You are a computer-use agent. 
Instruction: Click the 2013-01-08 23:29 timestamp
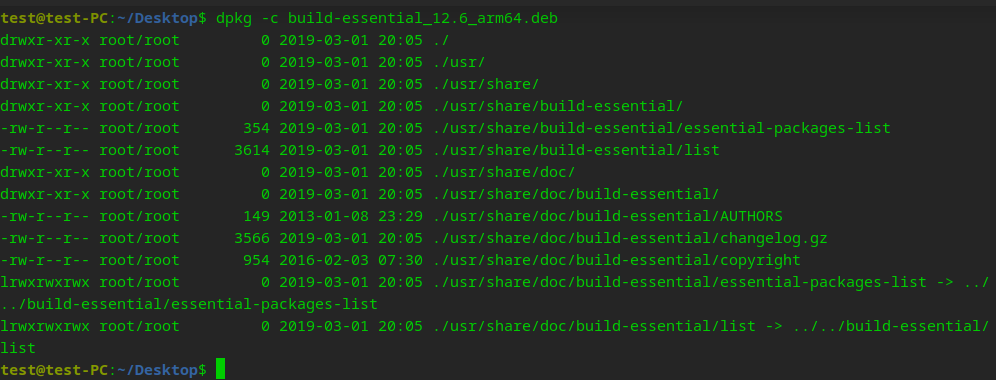tap(351, 217)
